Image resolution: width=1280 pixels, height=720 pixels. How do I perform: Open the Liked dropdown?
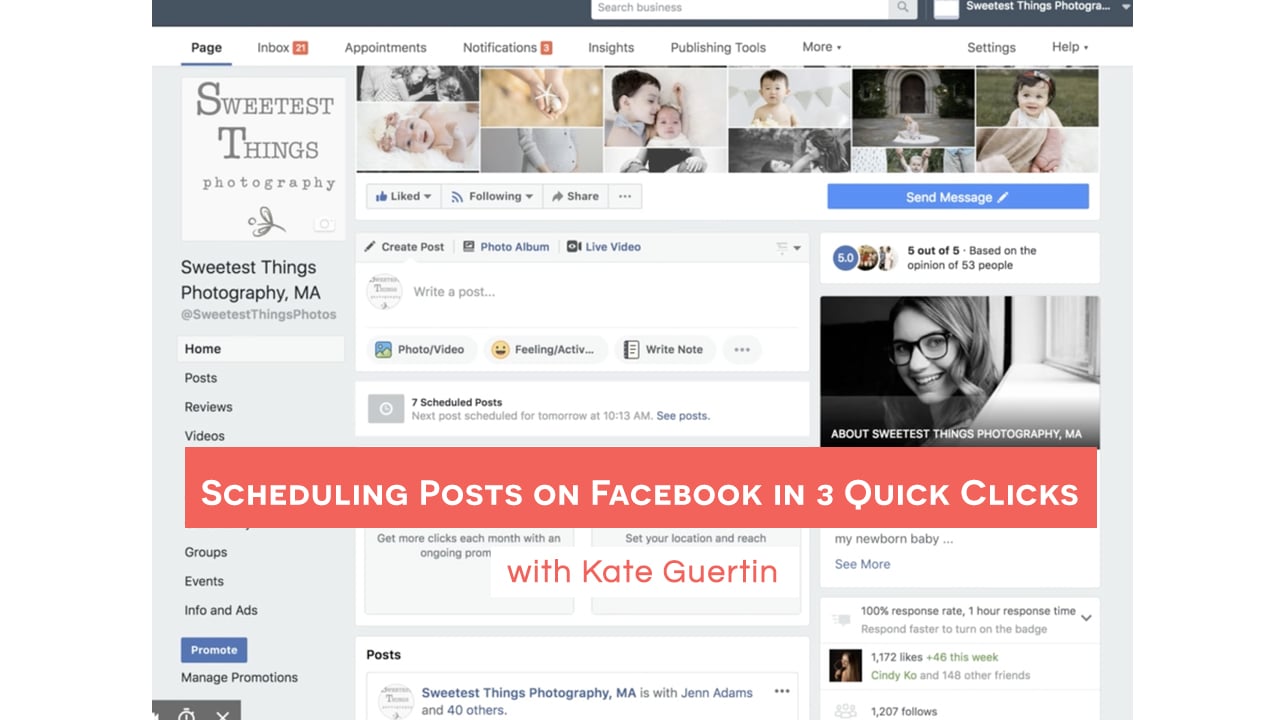[403, 197]
